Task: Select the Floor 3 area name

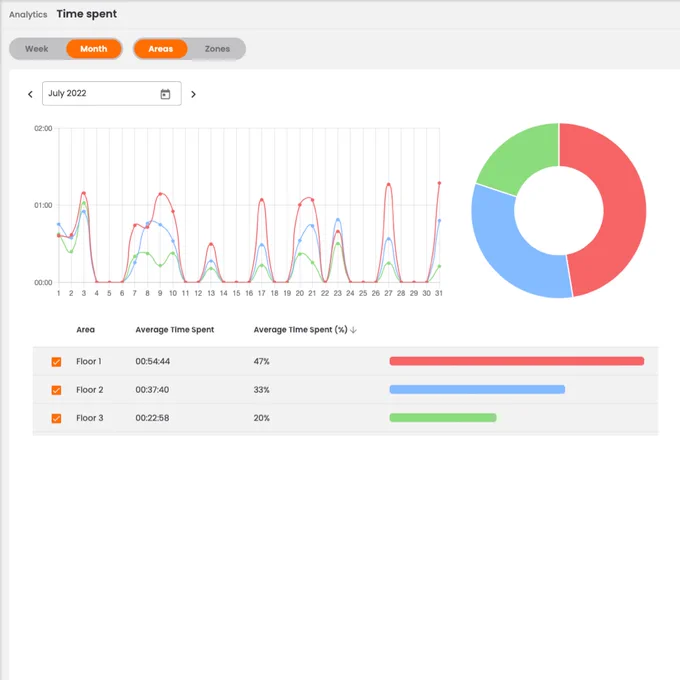Action: pyautogui.click(x=90, y=418)
